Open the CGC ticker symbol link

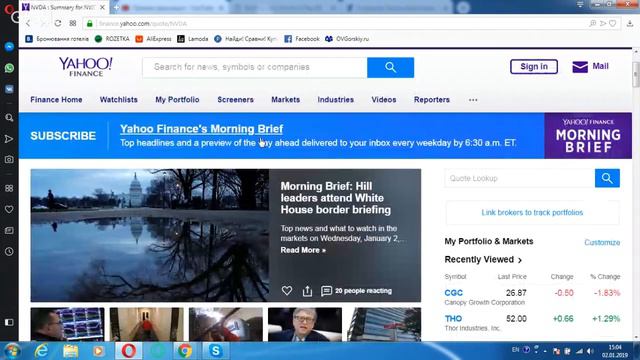tap(453, 293)
